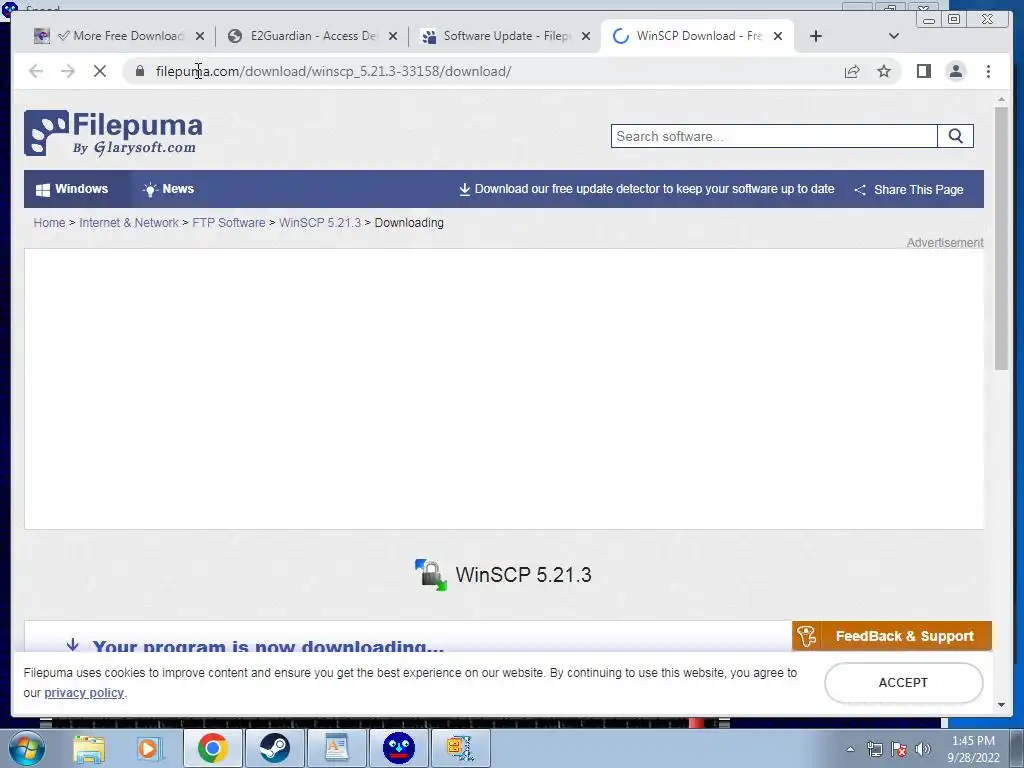Image resolution: width=1024 pixels, height=768 pixels.
Task: Close the WinSCP Download tab
Action: coord(778,36)
